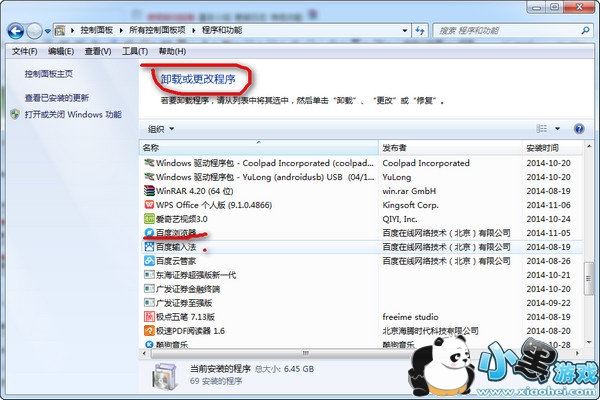This screenshot has width=600, height=400.
Task: Sort by the 发布者 column header
Action: [x=450, y=148]
